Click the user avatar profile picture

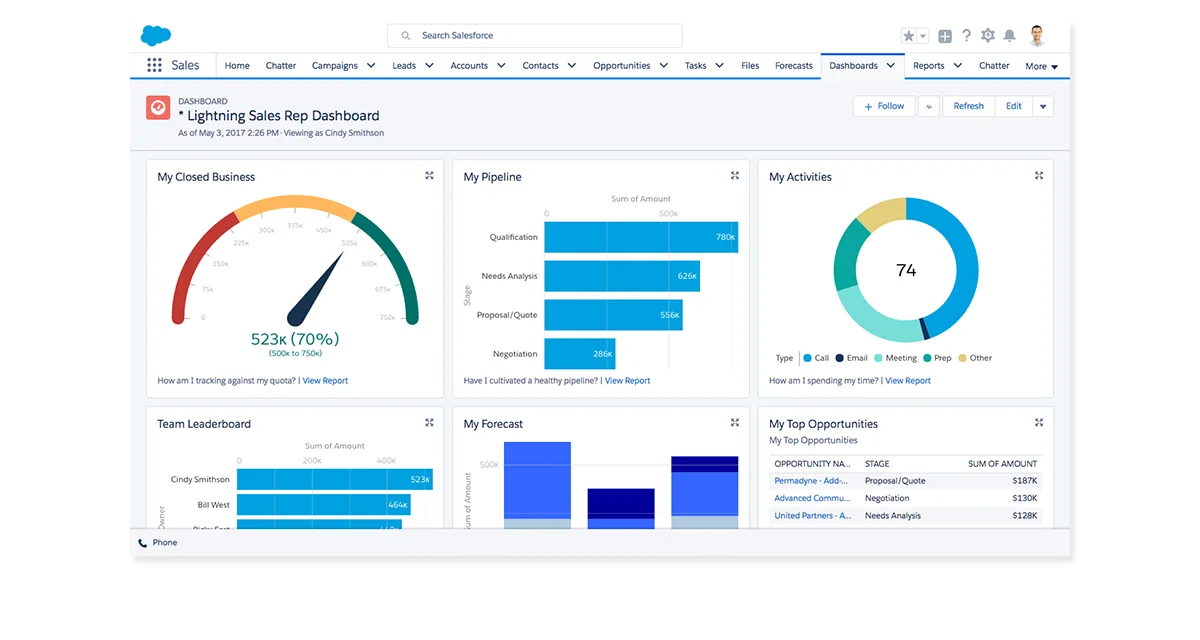point(1036,36)
